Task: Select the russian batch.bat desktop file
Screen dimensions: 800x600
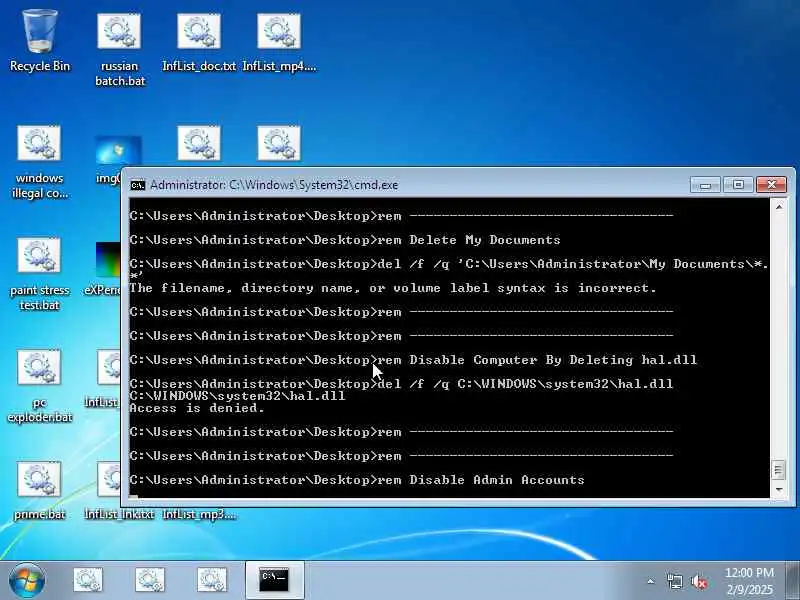Action: click(x=119, y=50)
